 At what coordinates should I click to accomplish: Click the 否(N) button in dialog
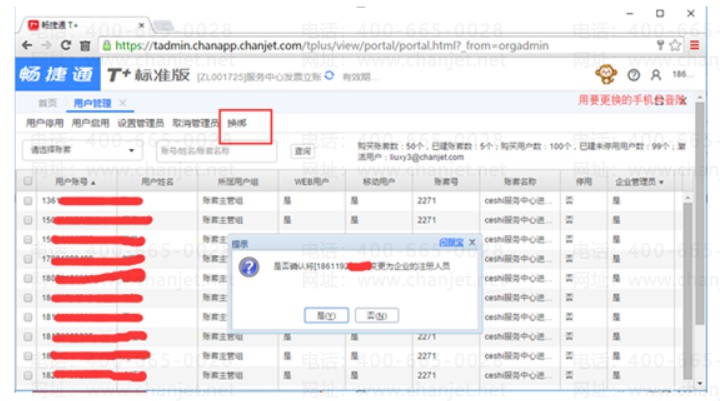point(377,316)
